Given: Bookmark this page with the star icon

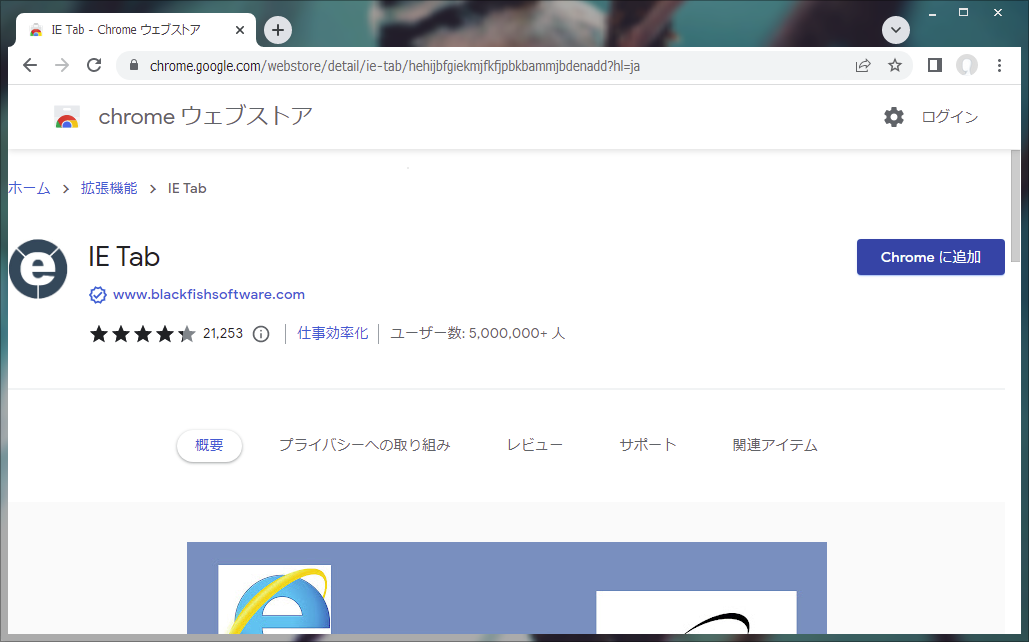Looking at the screenshot, I should tap(894, 65).
